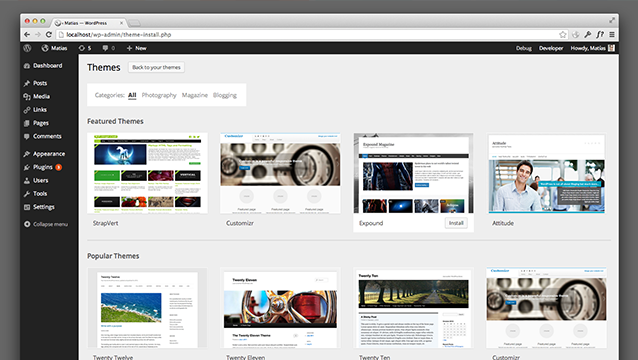This screenshot has width=638, height=360.
Task: Click the user avatar in admin bar
Action: (x=611, y=48)
